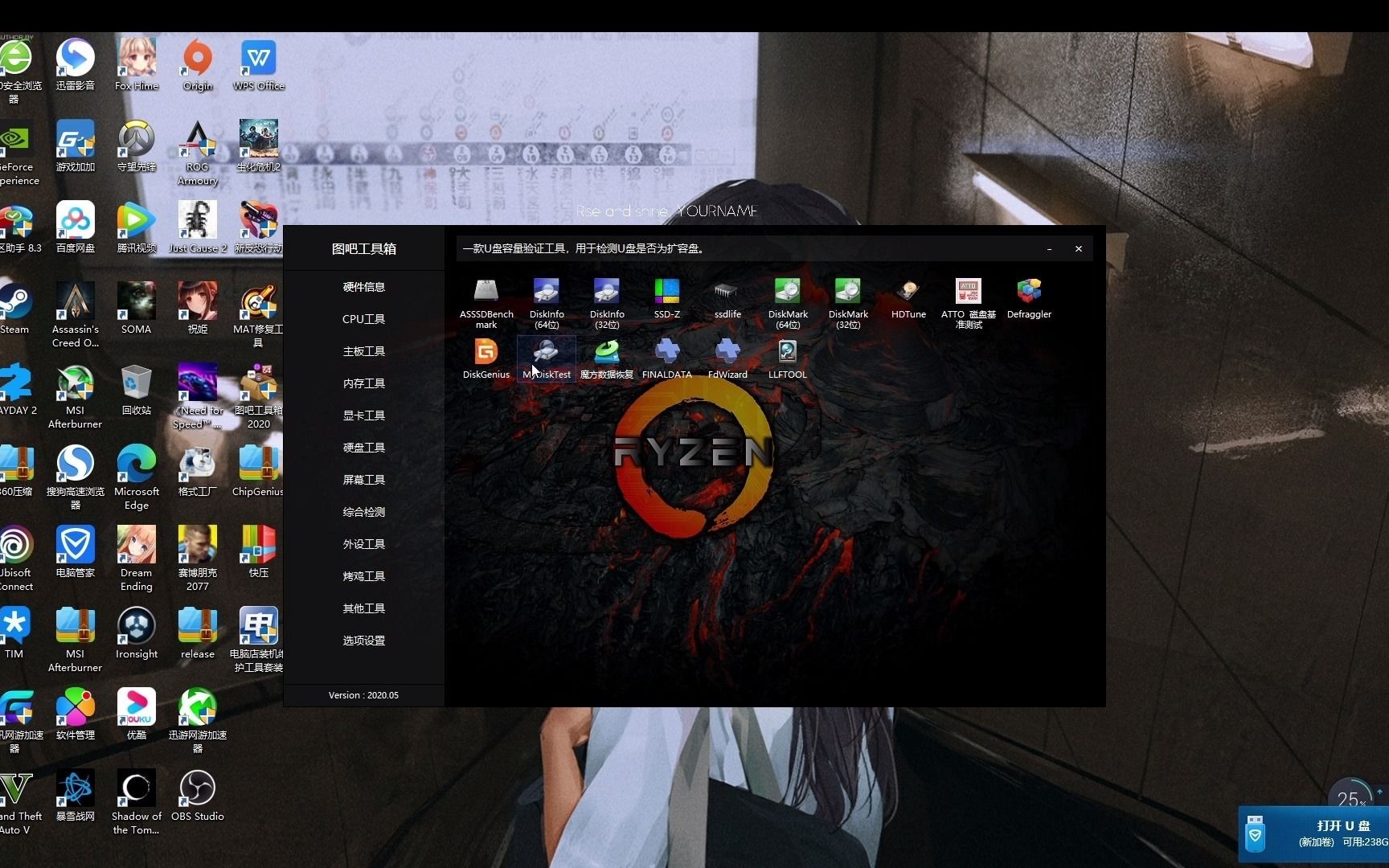Viewport: 1389px width, 868px height.
Task: Open the MyDiskTest tool
Action: click(547, 358)
